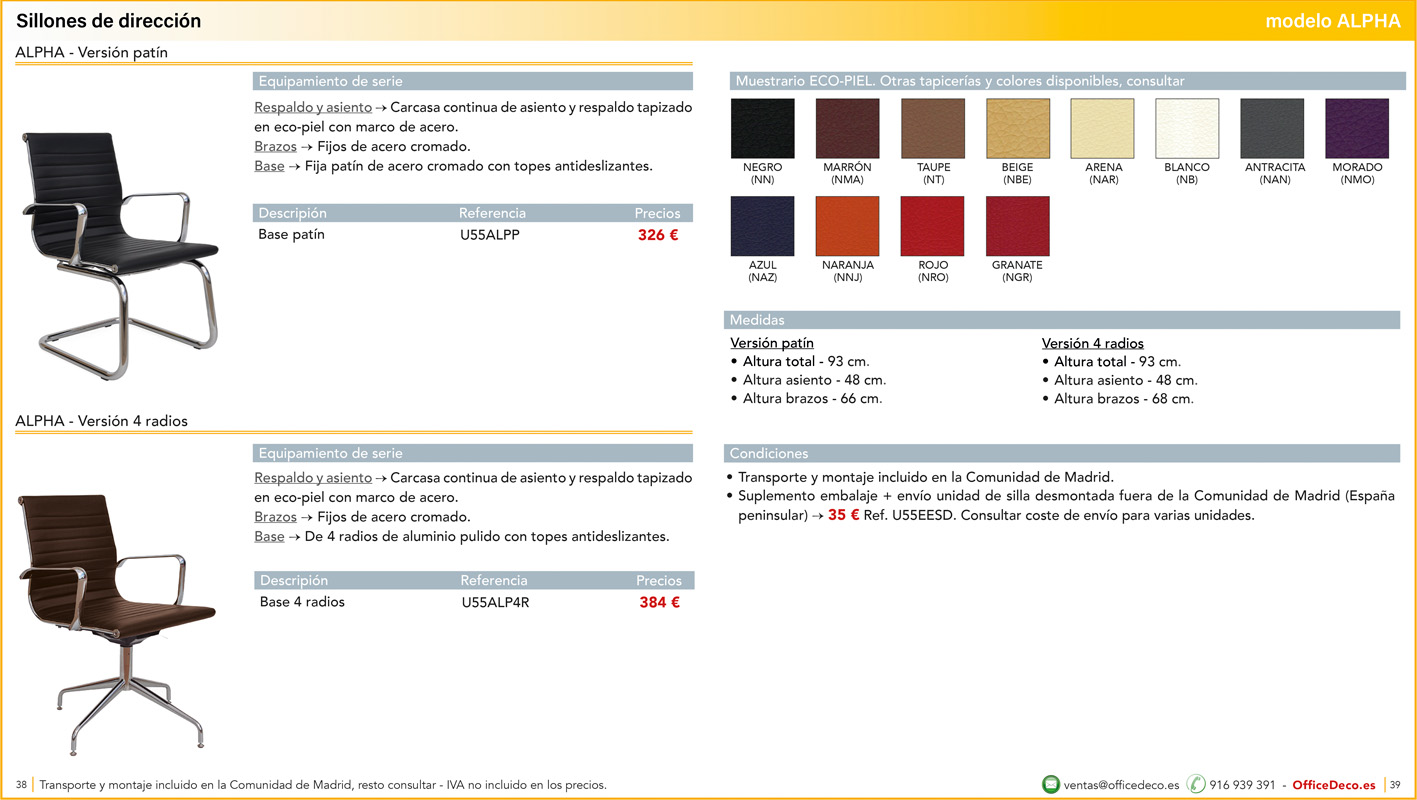The image size is (1417, 800).
Task: Choose the GRANATE (NGR) swatch
Action: (x=1018, y=226)
